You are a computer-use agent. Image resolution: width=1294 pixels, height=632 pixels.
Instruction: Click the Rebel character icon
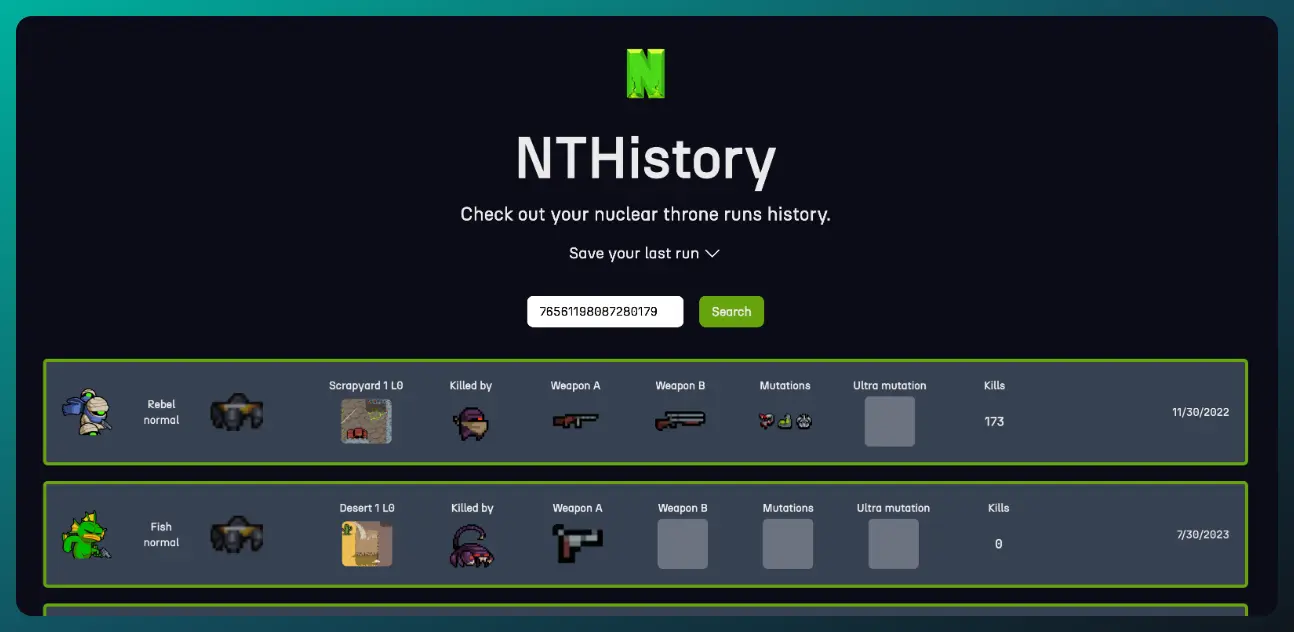(x=86, y=412)
